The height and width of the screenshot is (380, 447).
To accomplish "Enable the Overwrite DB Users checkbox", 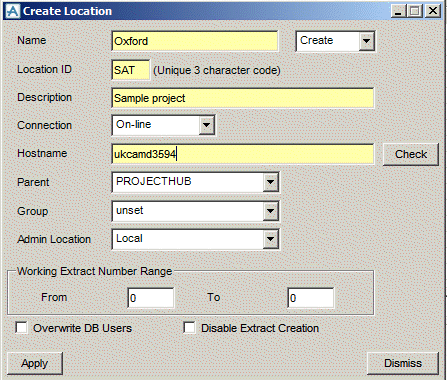I will pos(22,328).
